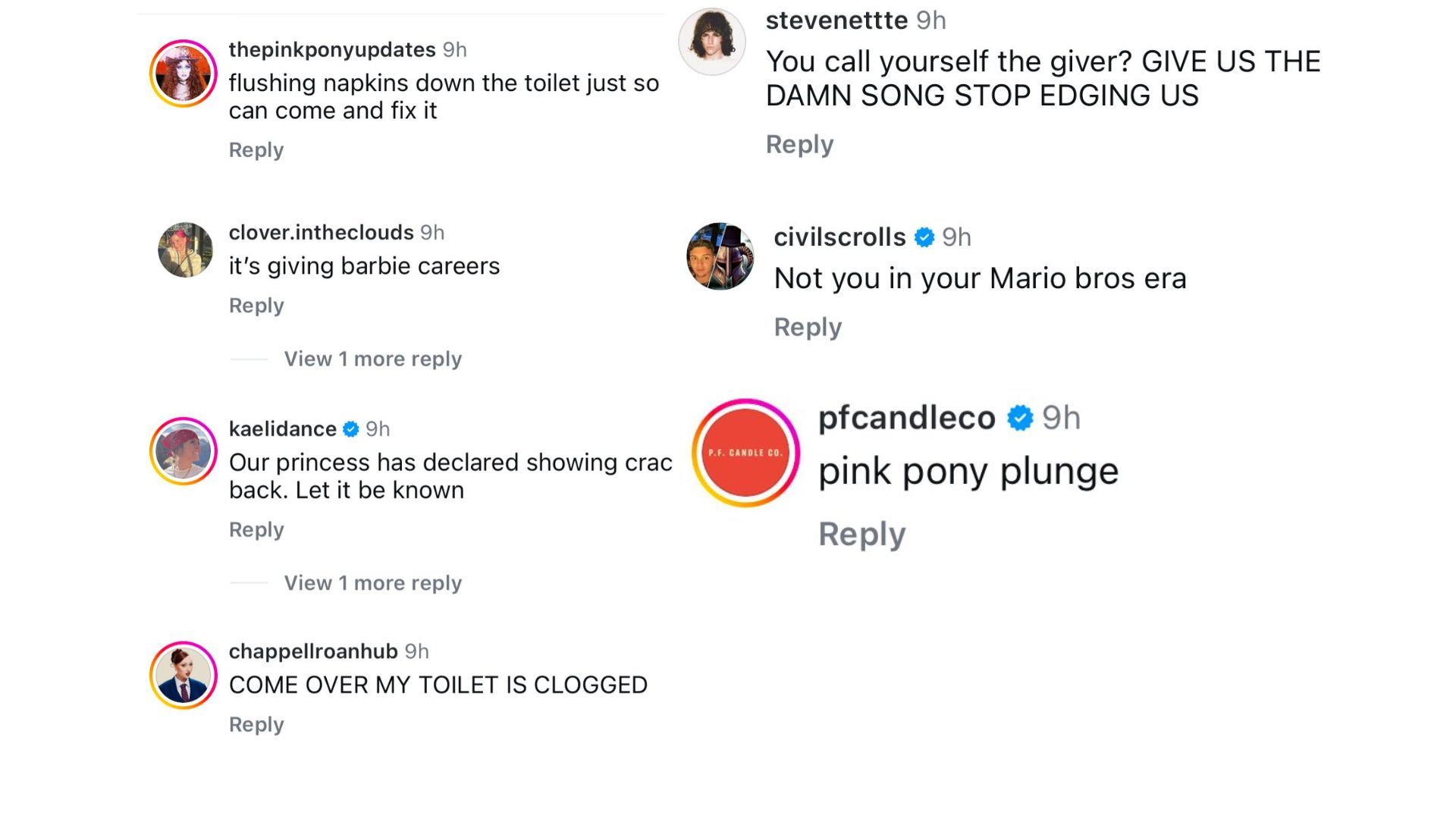Open clover.intheclouds avatar
The width and height of the screenshot is (1456, 819).
click(x=185, y=249)
